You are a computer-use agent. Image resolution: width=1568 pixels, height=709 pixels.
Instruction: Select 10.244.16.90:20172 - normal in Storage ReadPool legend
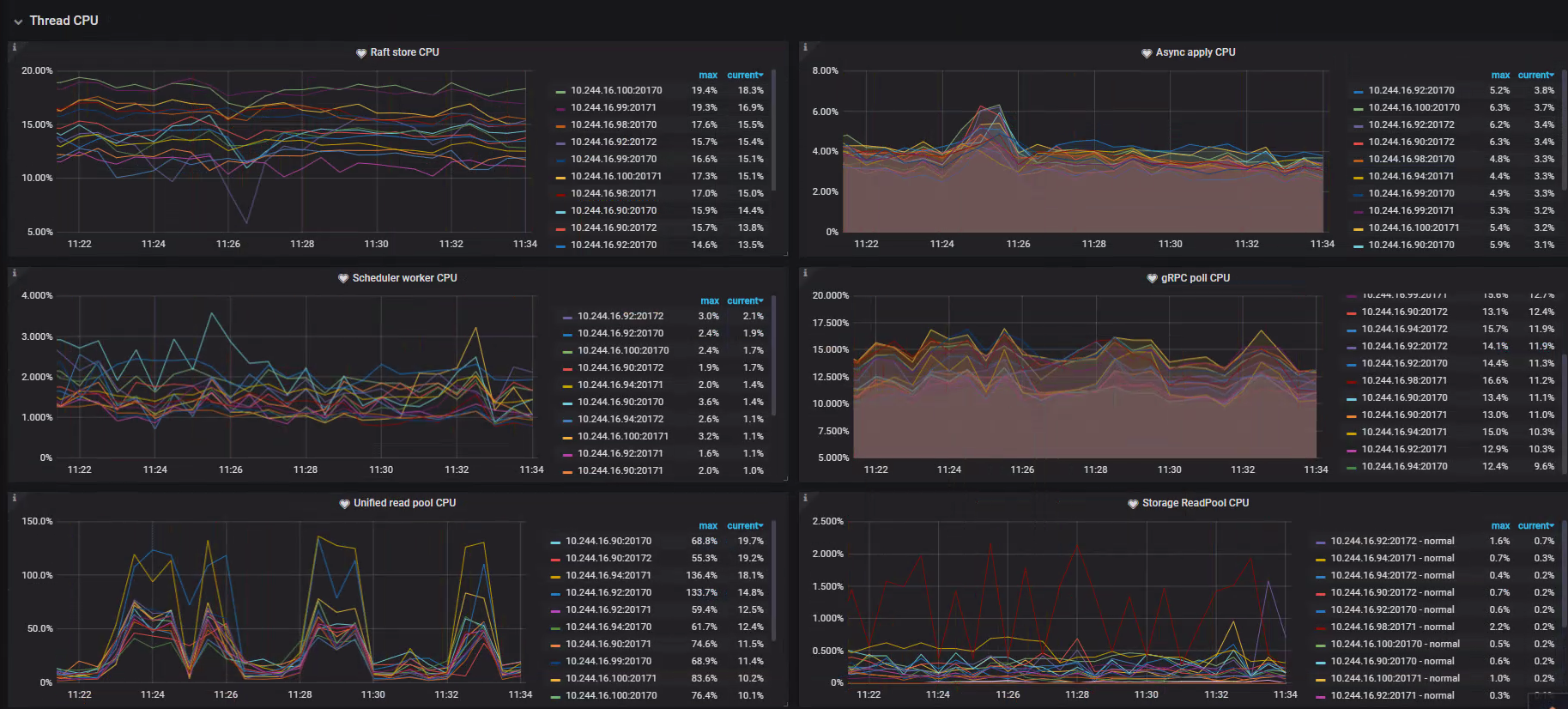(x=1392, y=592)
